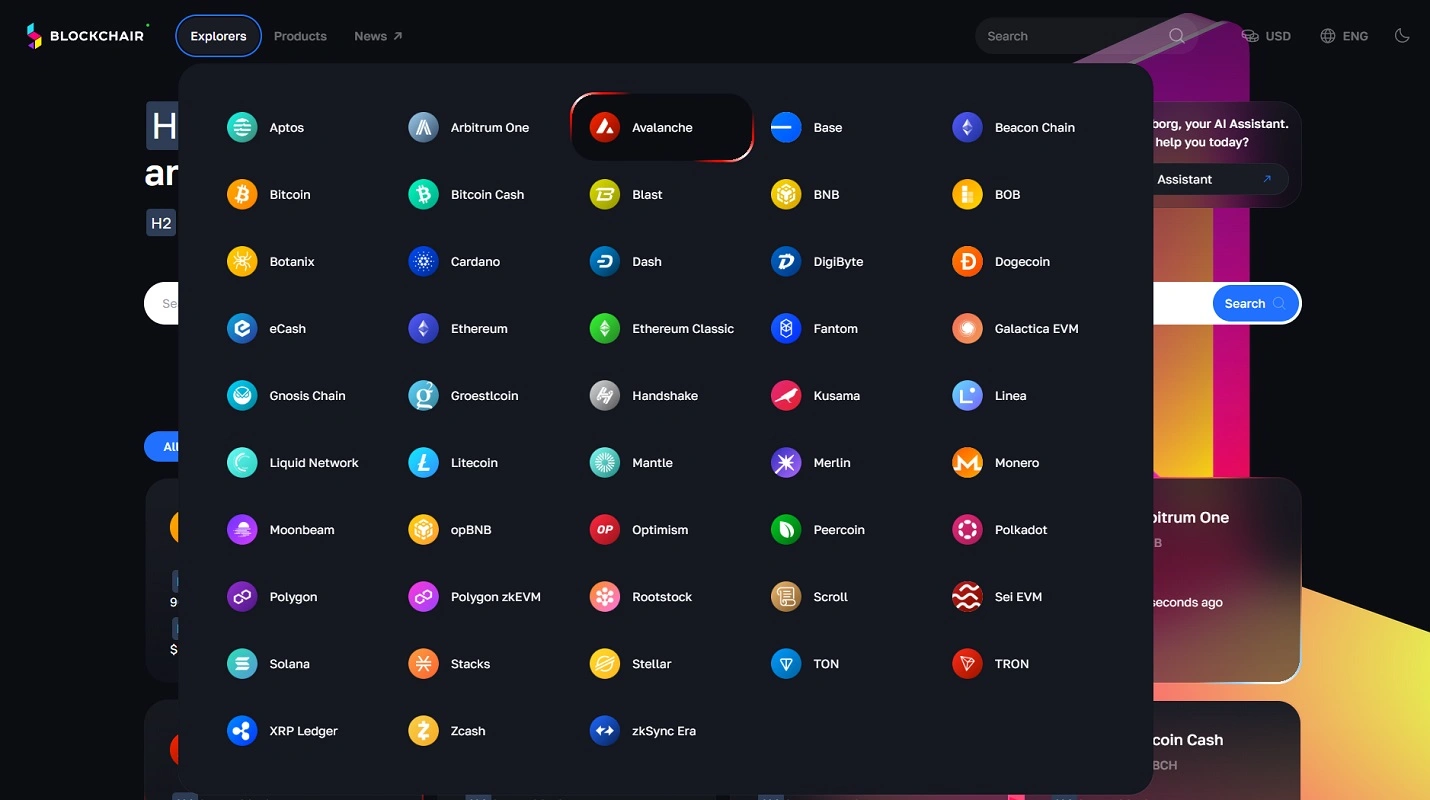Viewport: 1430px width, 800px height.
Task: Click the XRP Ledger icon
Action: (x=242, y=730)
